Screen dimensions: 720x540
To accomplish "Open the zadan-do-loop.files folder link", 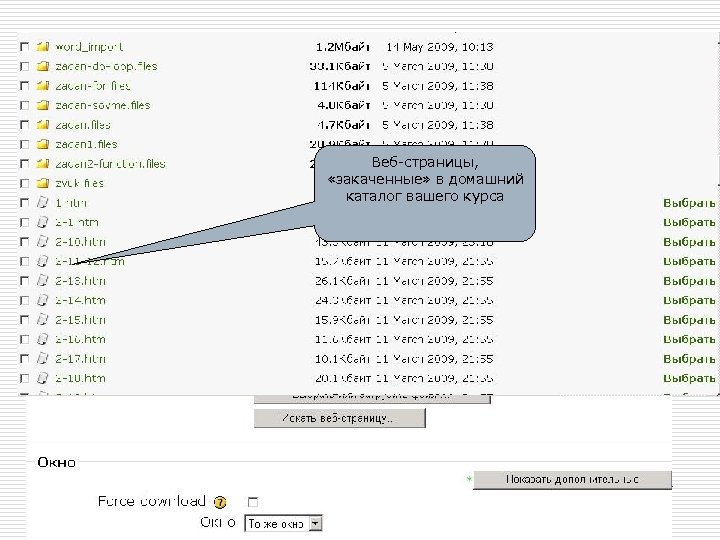I will [x=106, y=66].
